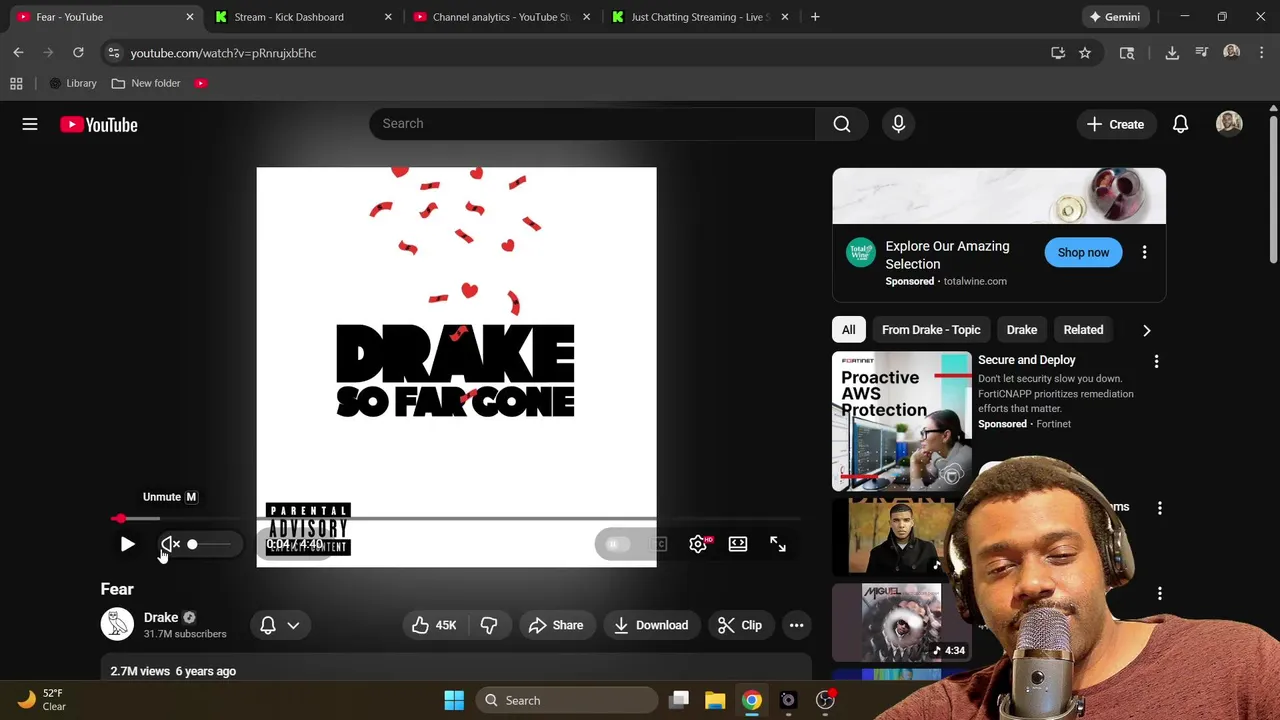Open Chrome media controls icon
This screenshot has width=1280, height=720.
click(1202, 53)
